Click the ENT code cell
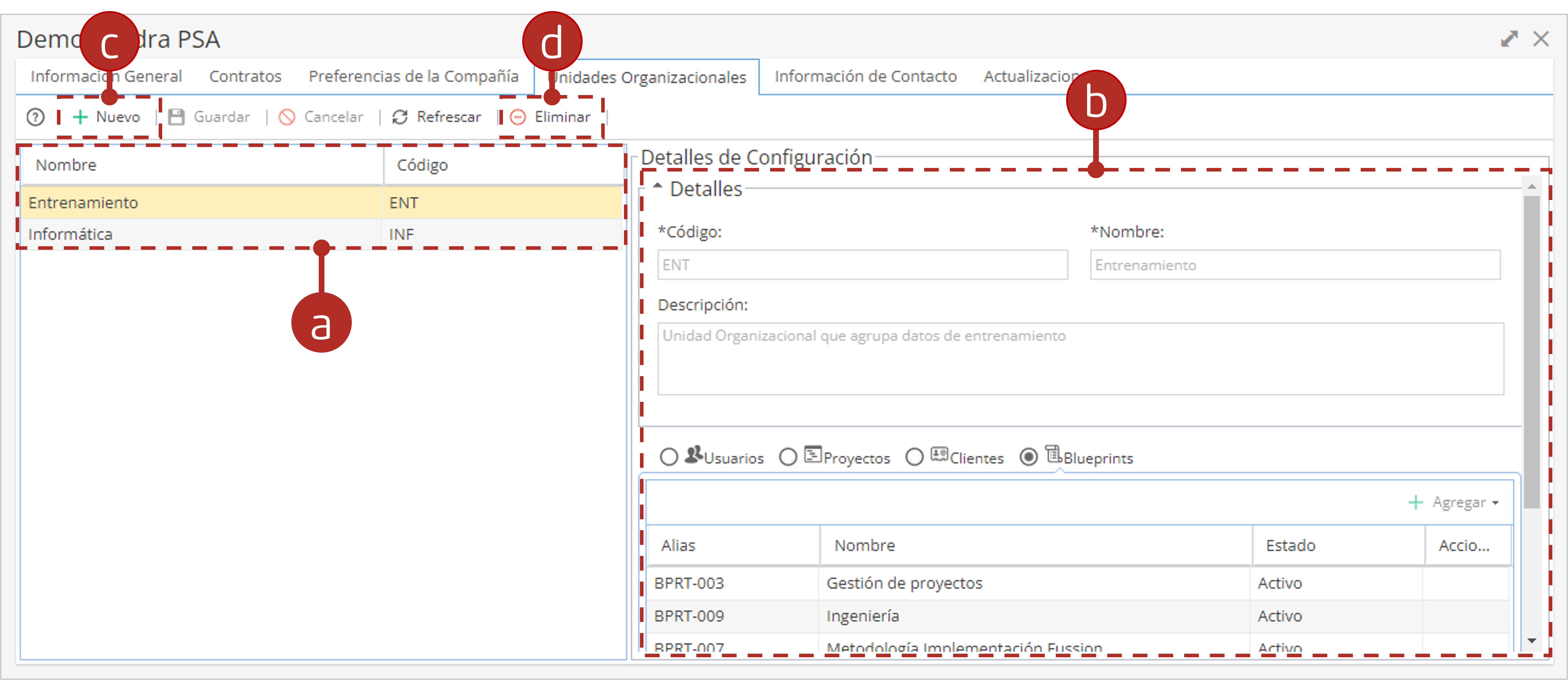This screenshot has height=680, width=1568. [502, 203]
